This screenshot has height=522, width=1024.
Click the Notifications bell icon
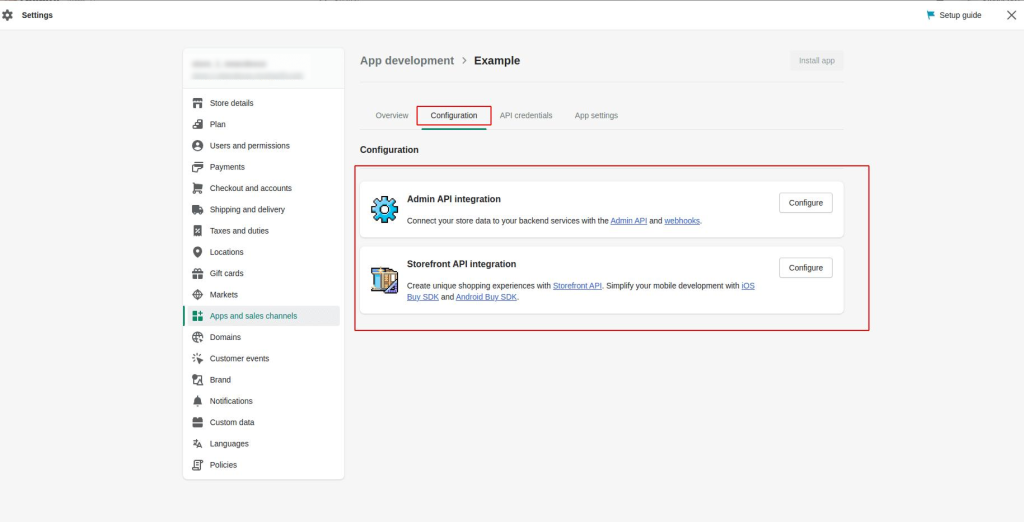point(198,401)
